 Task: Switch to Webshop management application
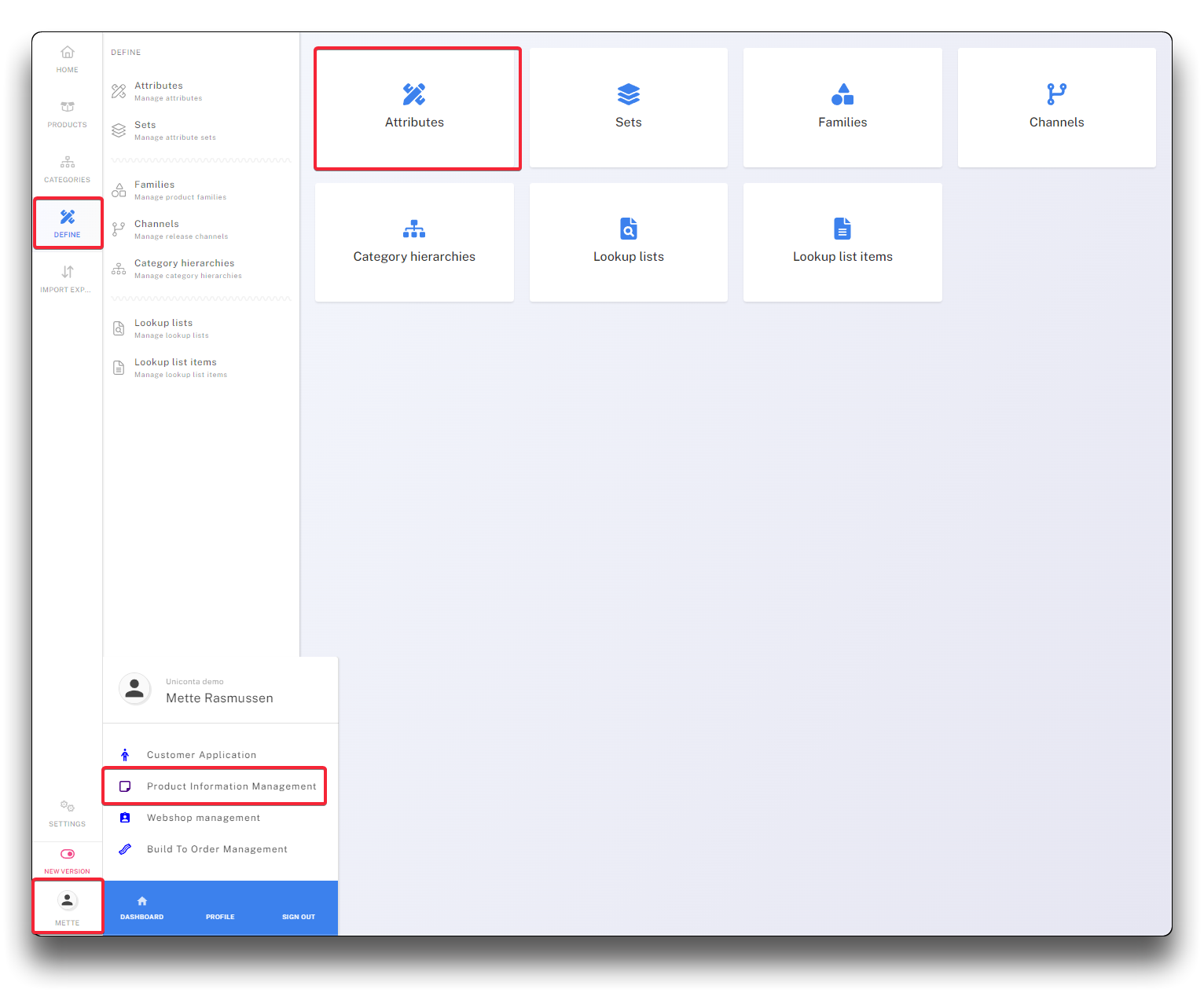(203, 818)
